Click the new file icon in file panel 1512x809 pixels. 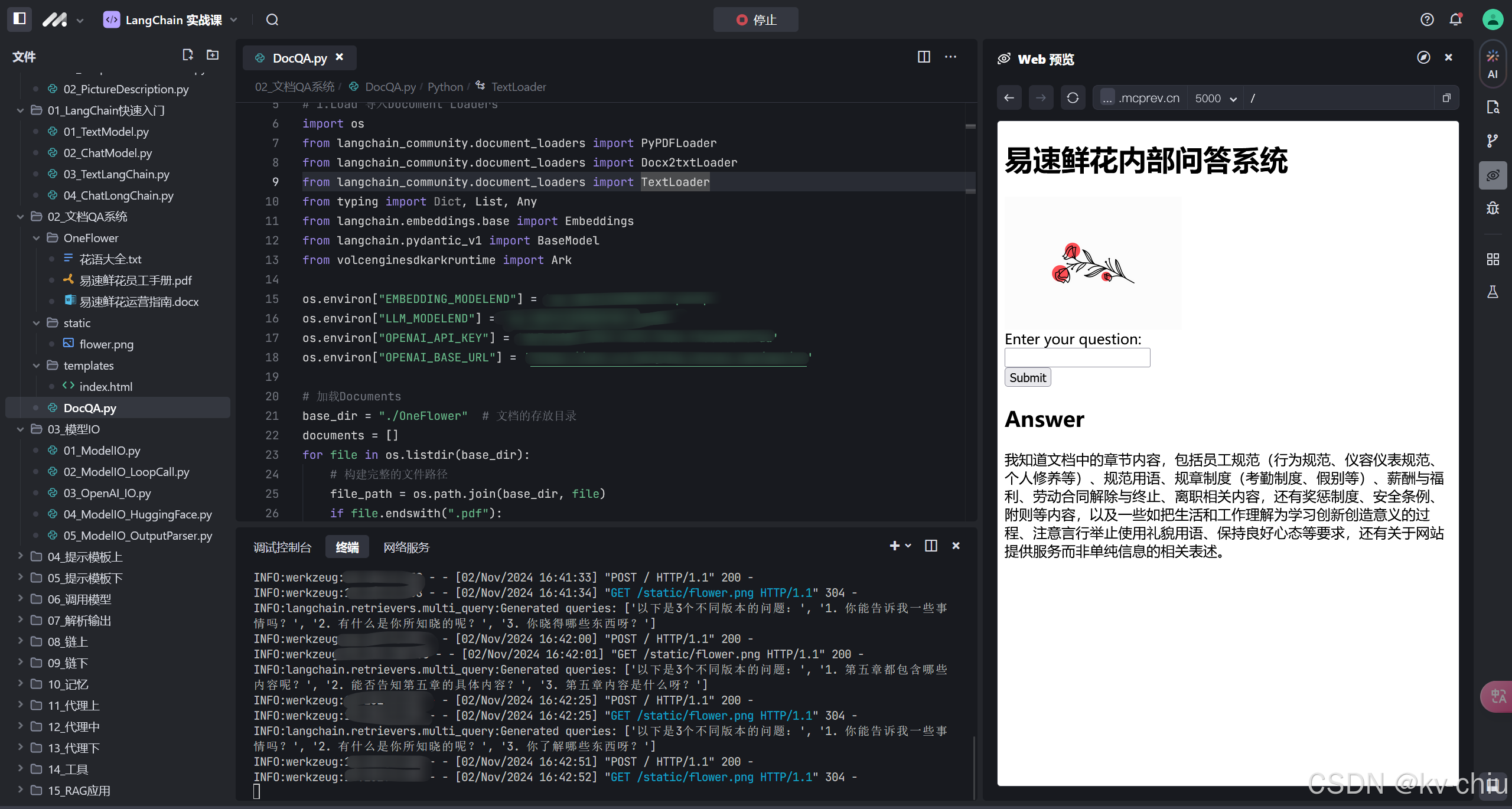click(188, 55)
